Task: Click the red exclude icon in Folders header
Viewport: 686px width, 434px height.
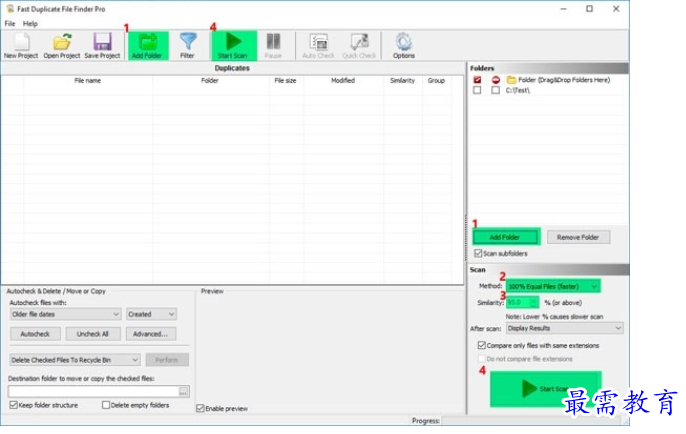Action: click(x=495, y=80)
